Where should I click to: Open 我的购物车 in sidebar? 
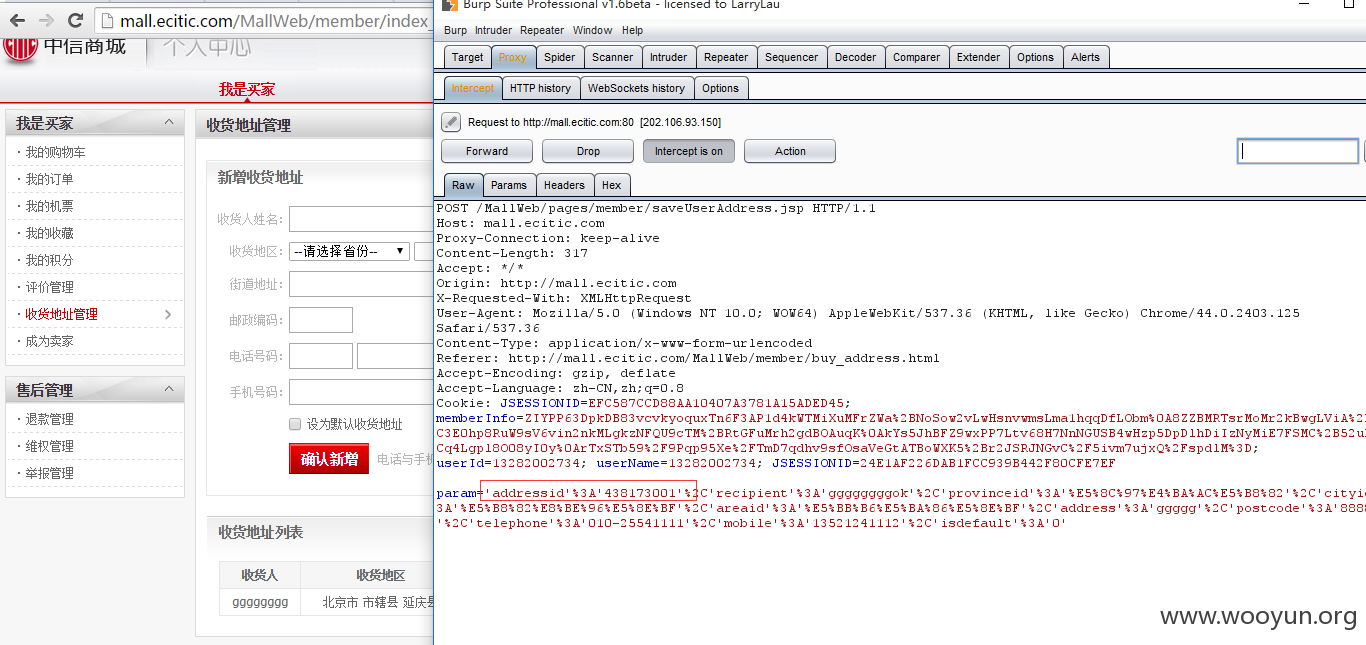[x=55, y=152]
